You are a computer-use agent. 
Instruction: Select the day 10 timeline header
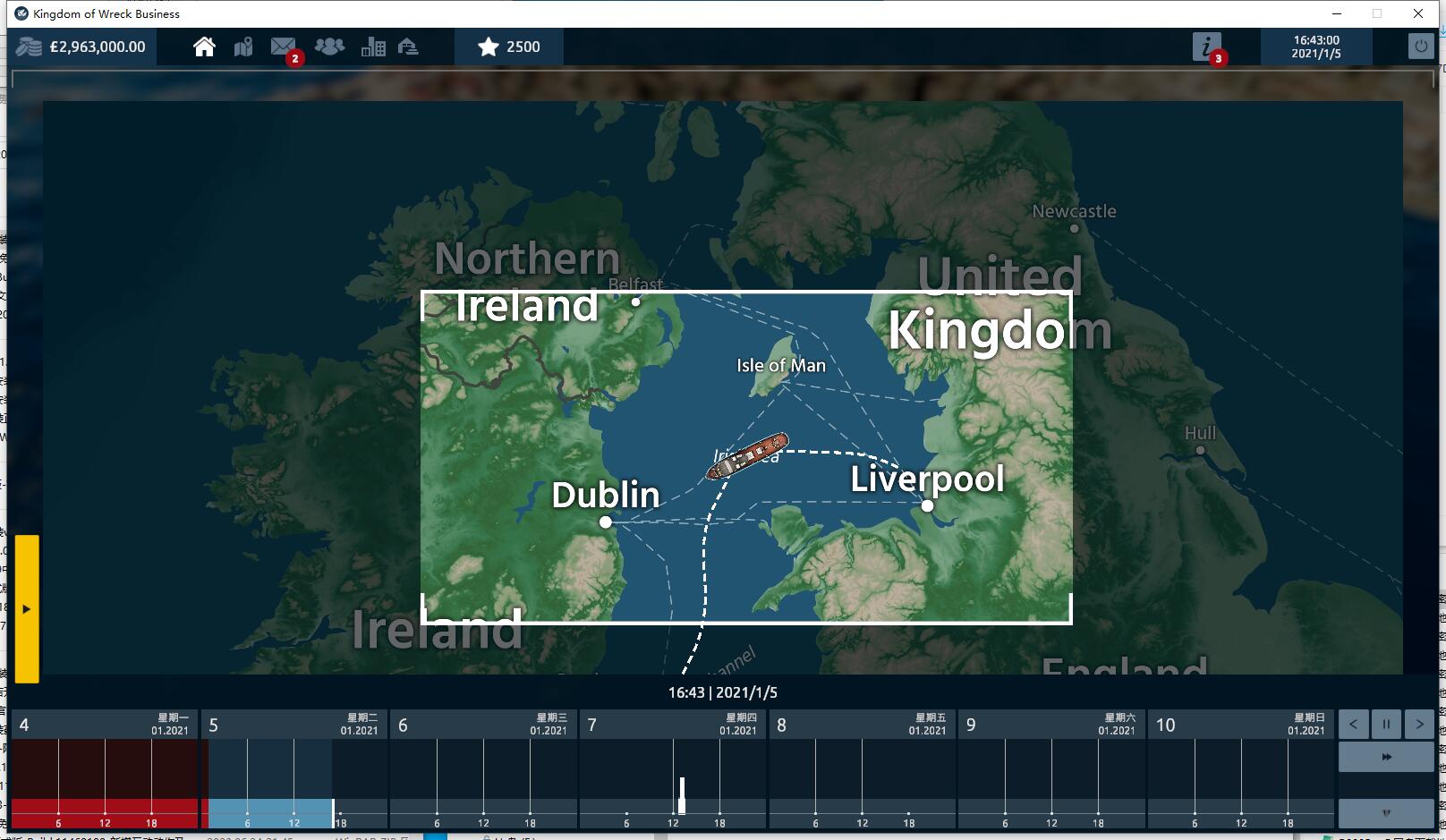(1239, 725)
